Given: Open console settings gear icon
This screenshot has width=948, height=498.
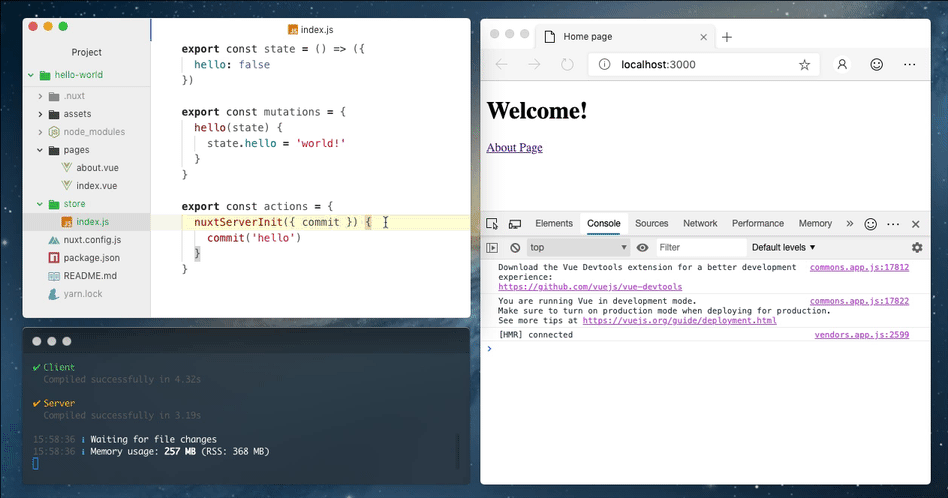Looking at the screenshot, I should (916, 247).
